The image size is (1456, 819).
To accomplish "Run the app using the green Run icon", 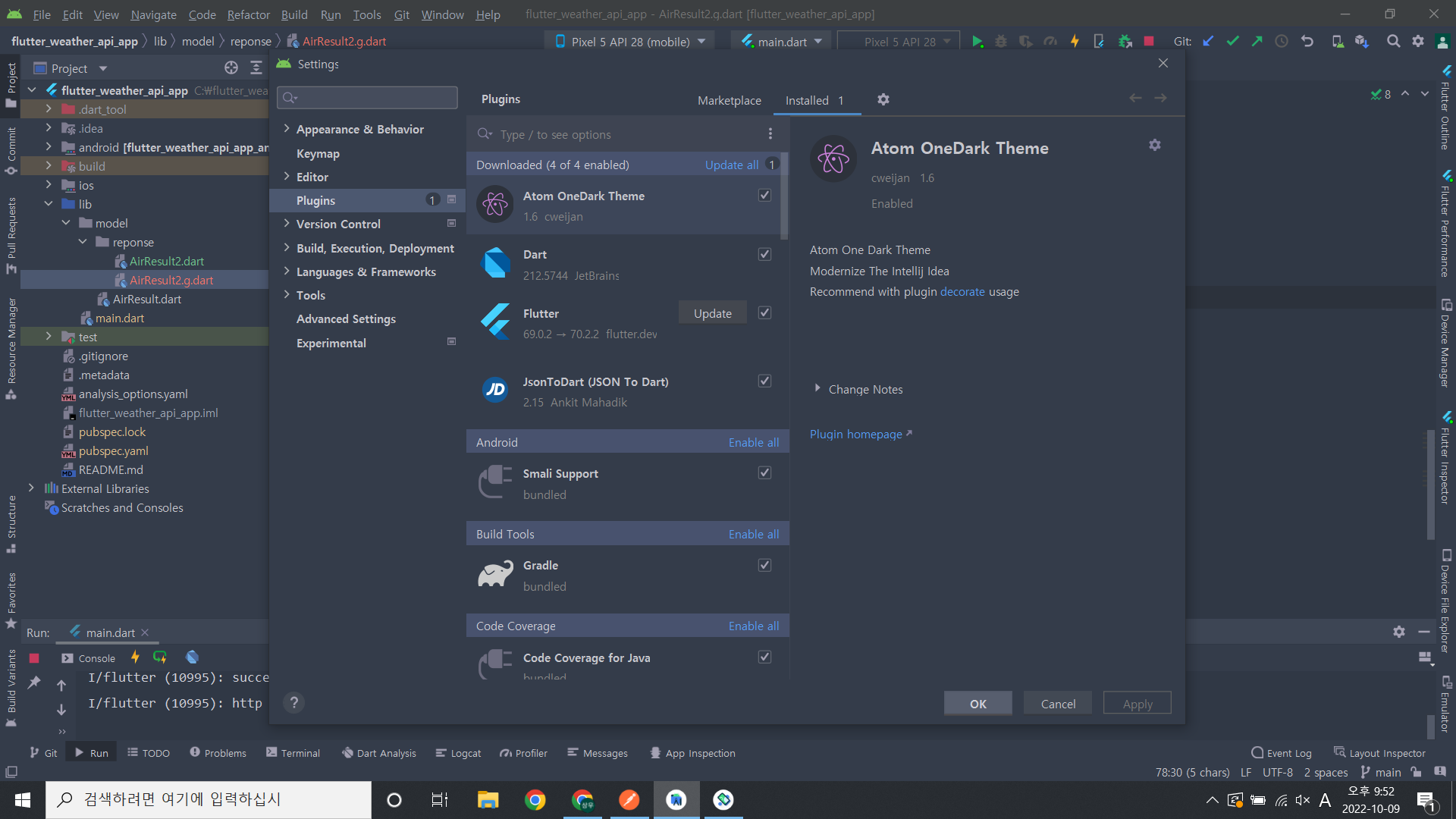I will [977, 41].
